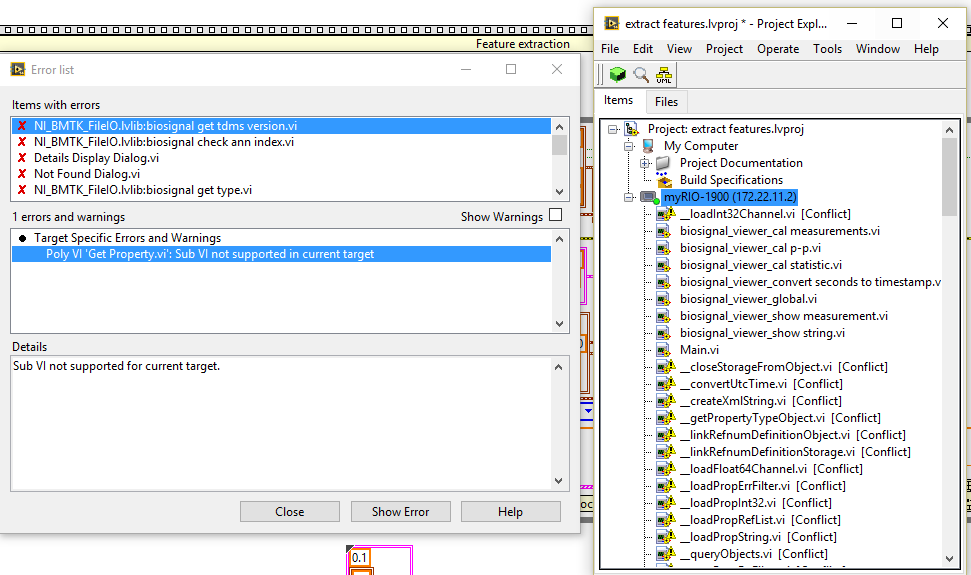
Task: Click the conflict icon beside __convertUtcTime.vi
Action: point(666,384)
